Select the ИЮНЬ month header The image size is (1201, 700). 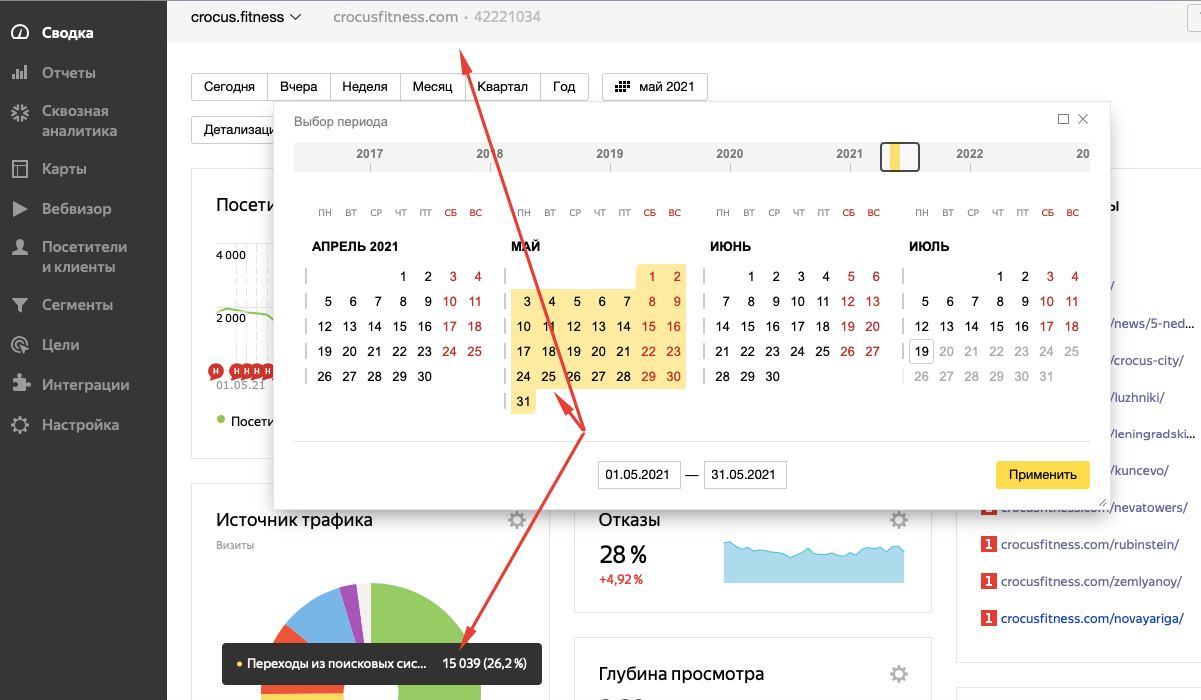pos(729,246)
